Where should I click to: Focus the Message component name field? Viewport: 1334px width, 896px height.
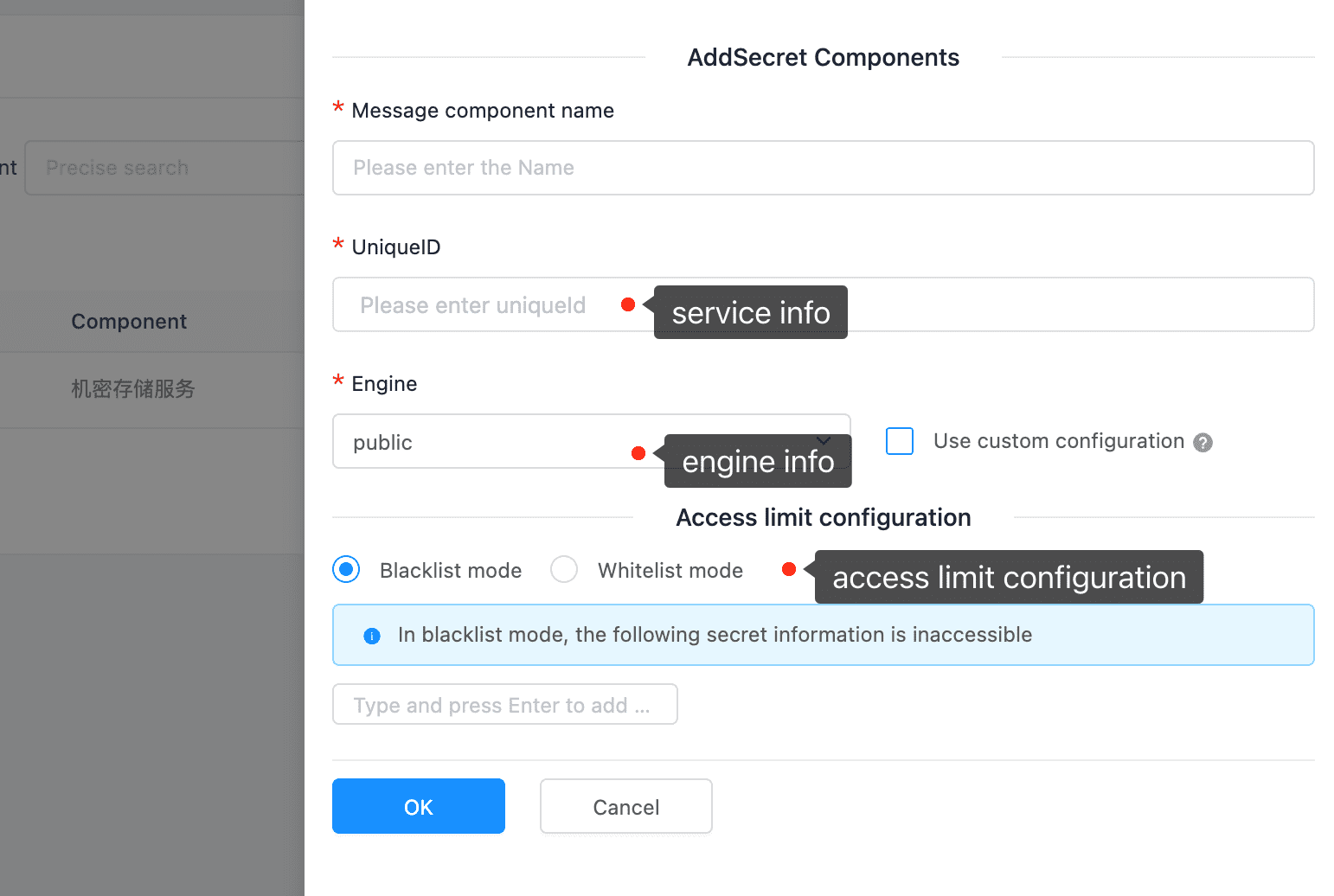pos(824,168)
